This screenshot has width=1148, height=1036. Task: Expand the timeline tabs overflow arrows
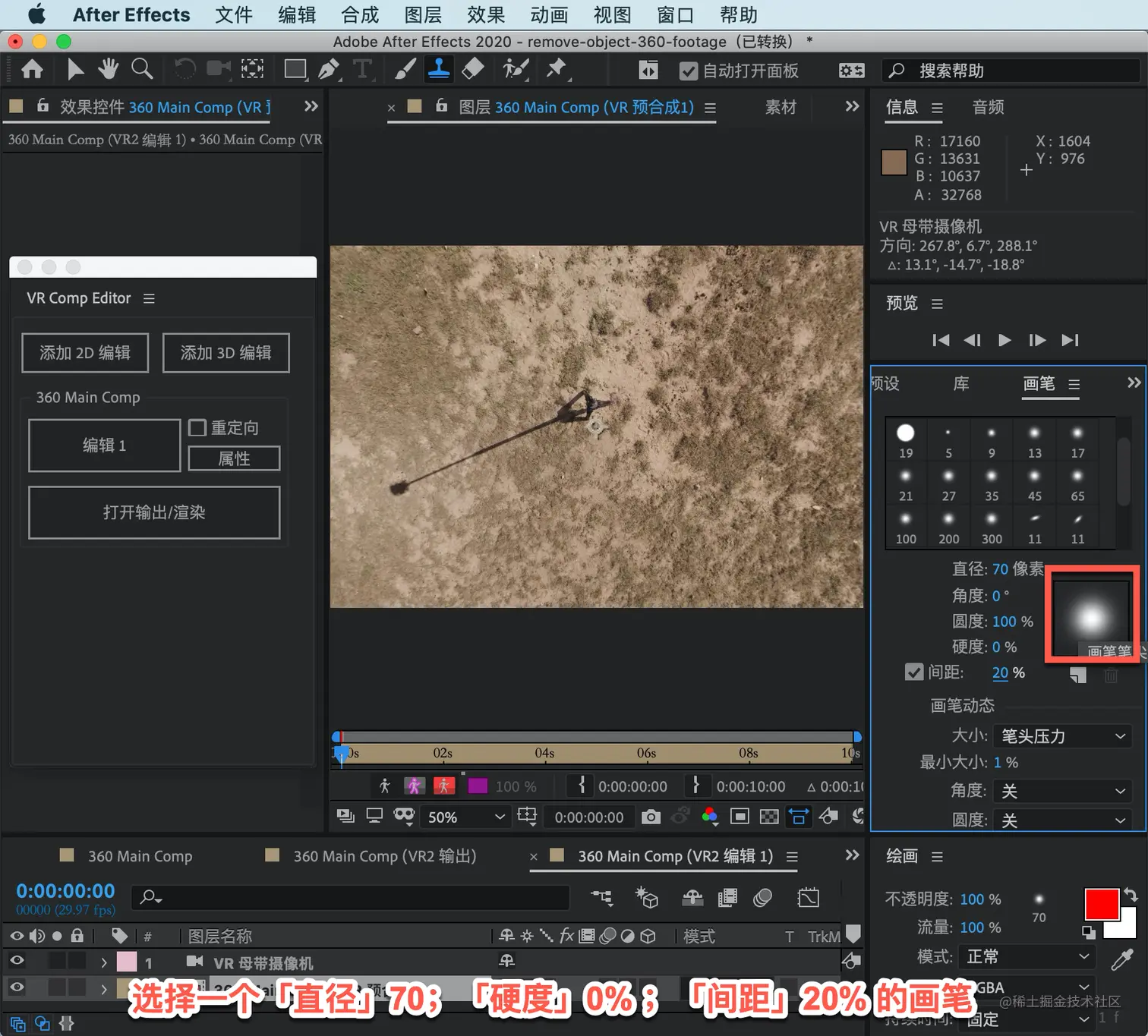click(x=852, y=855)
